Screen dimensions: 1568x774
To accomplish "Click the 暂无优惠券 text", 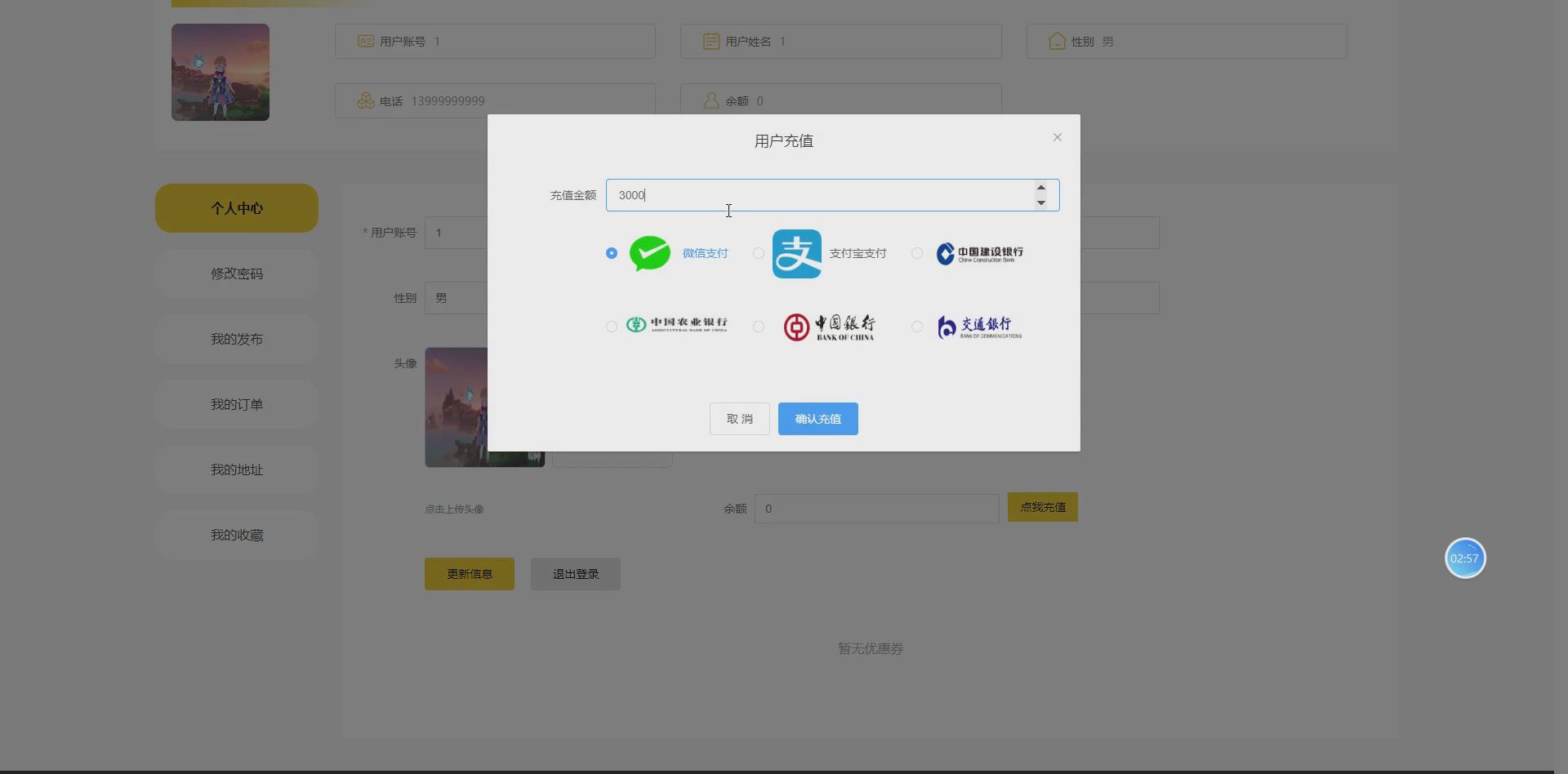I will [871, 648].
